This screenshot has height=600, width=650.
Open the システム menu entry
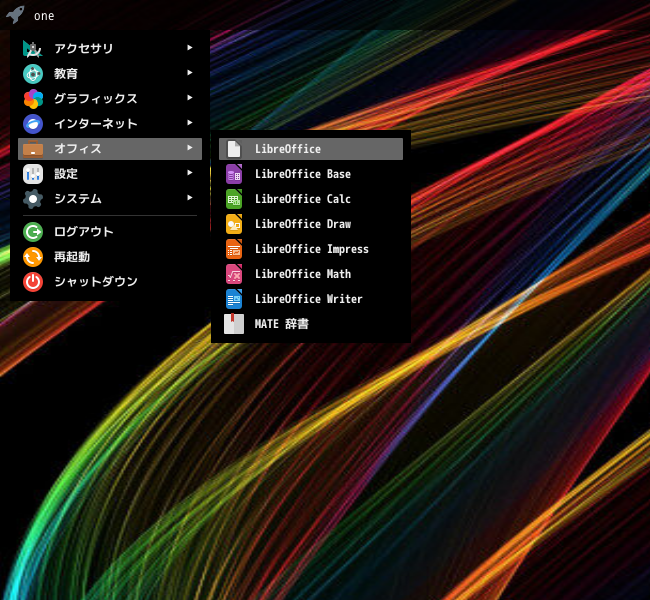(x=110, y=199)
